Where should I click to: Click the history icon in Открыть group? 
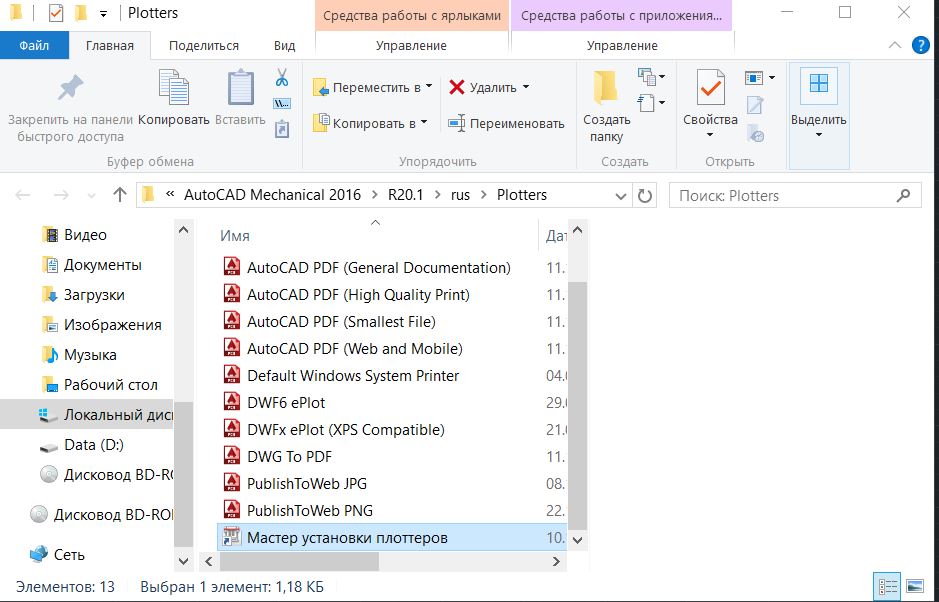[x=756, y=133]
